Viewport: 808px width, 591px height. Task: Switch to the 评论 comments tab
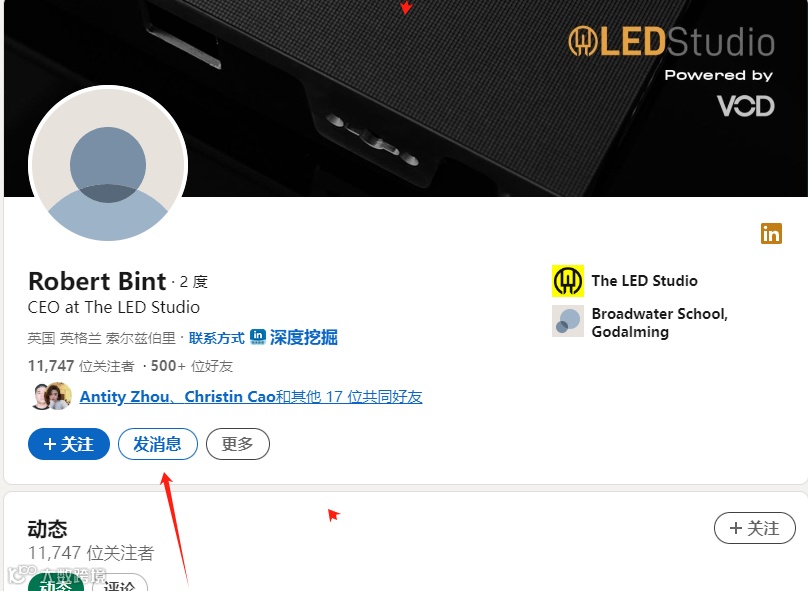point(120,584)
